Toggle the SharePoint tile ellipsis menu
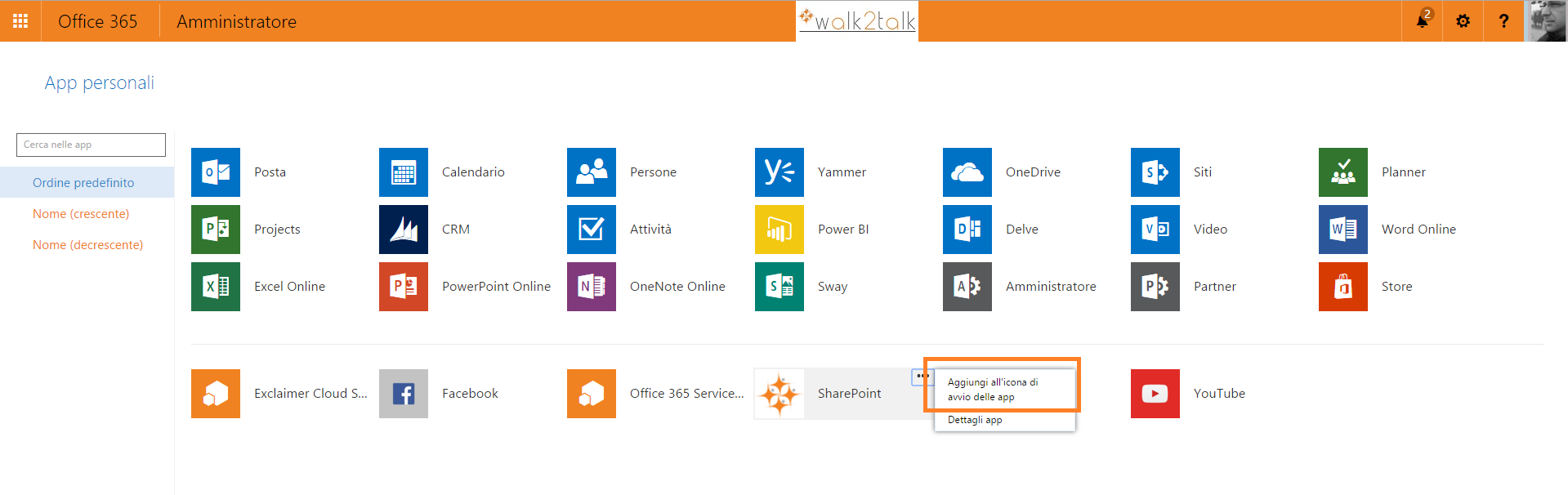Image resolution: width=1568 pixels, height=495 pixels. (x=922, y=377)
